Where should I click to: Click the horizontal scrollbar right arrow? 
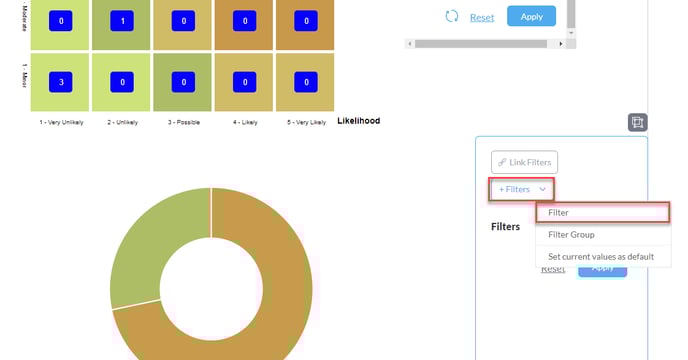560,44
